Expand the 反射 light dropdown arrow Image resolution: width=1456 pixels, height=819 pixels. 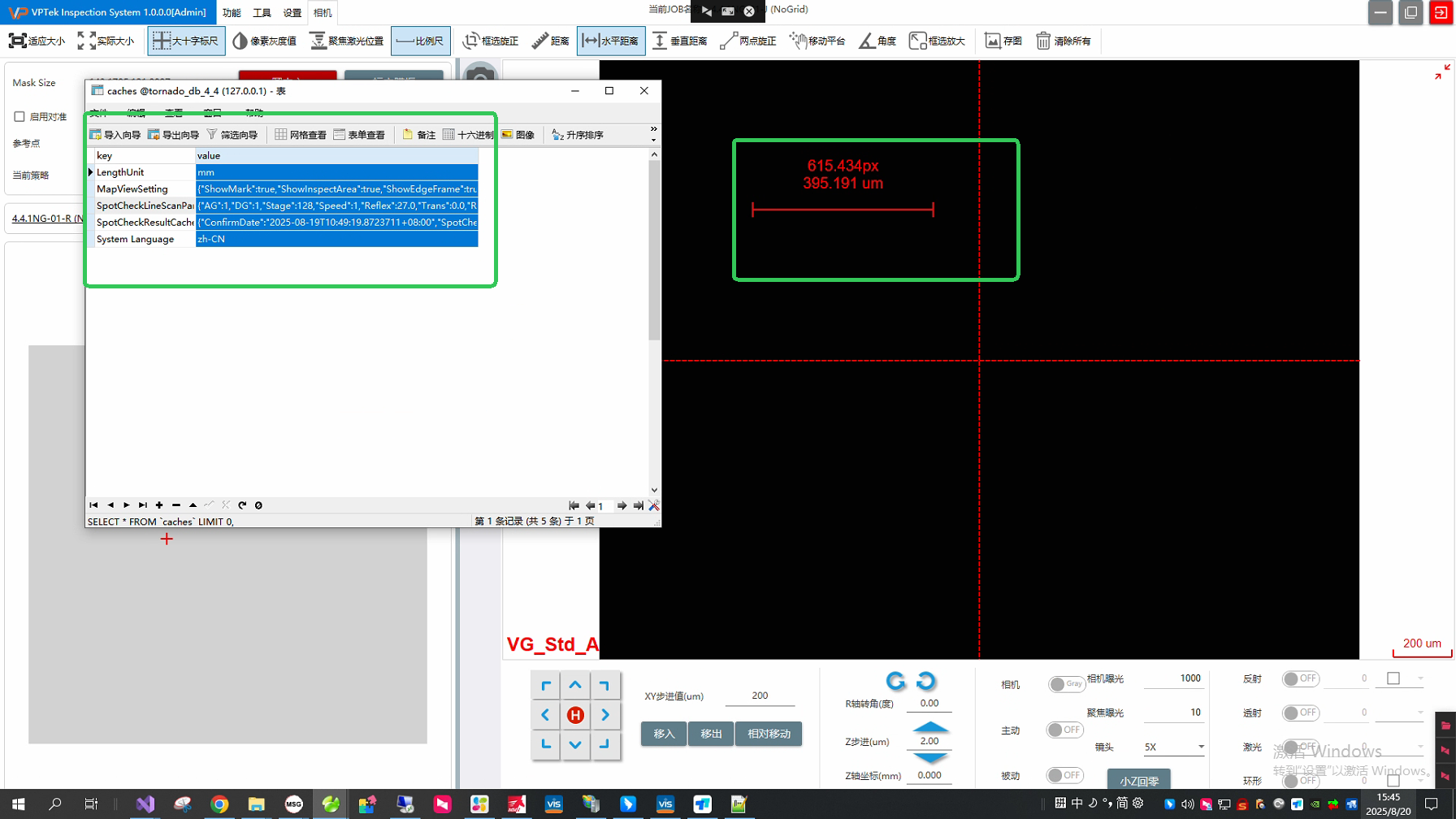(x=1420, y=678)
